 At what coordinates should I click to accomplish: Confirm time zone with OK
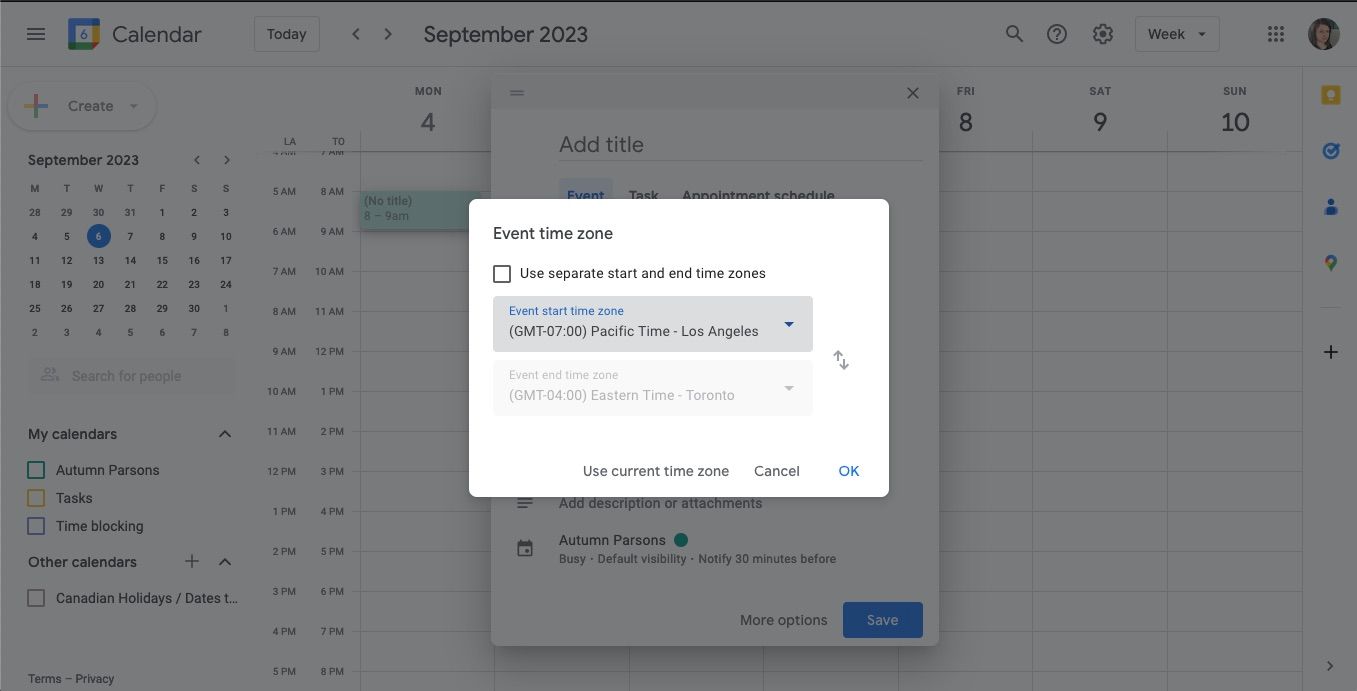coord(849,471)
